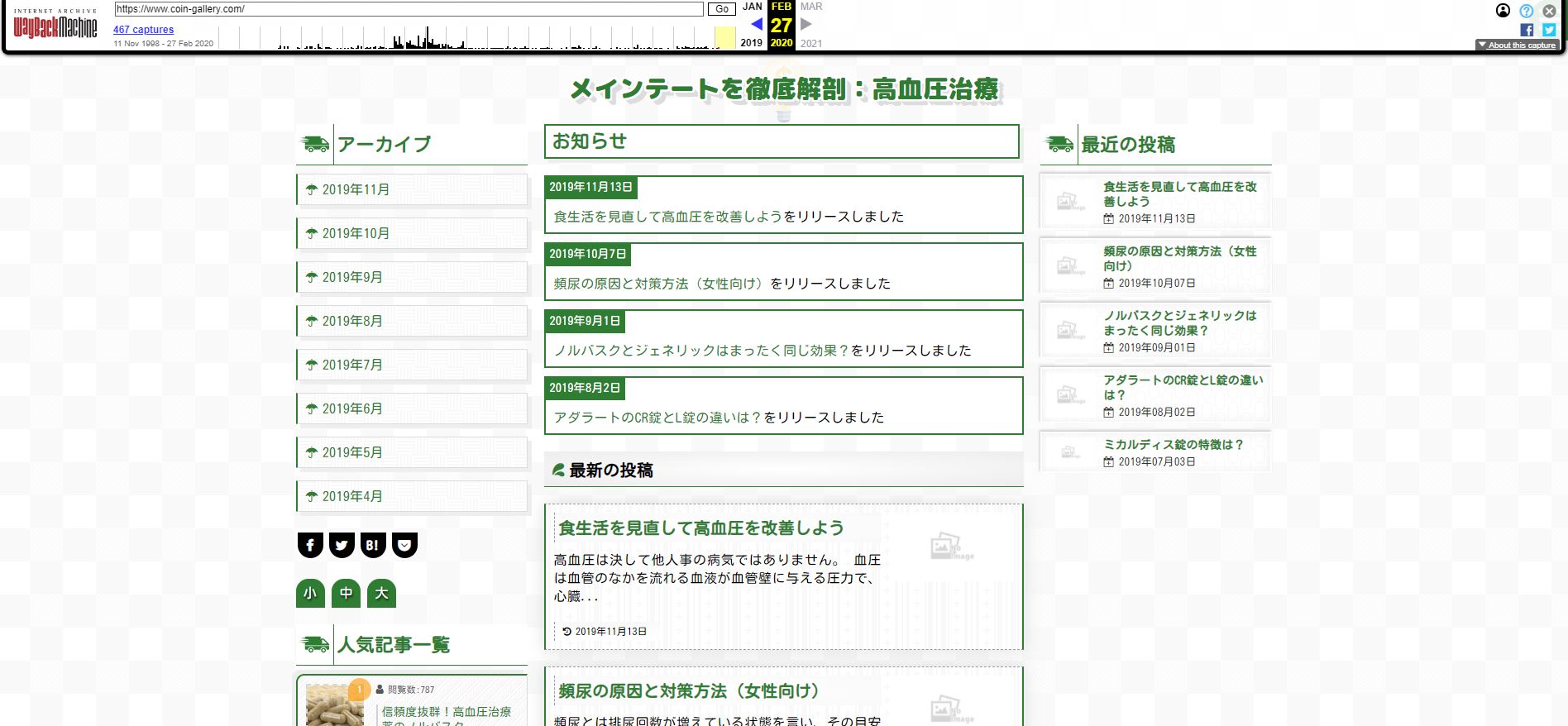Click the Wayback URL input field

[409, 9]
